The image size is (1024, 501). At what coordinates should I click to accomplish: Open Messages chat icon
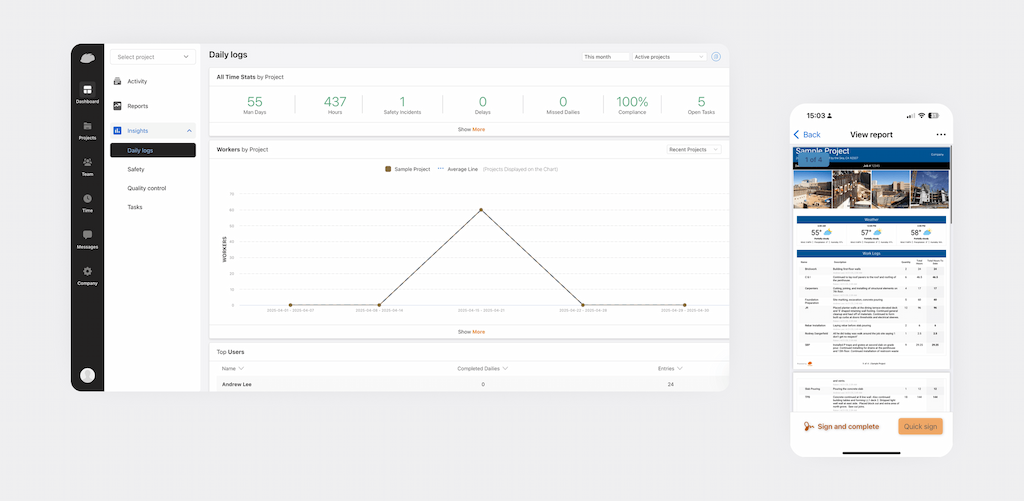[88, 234]
